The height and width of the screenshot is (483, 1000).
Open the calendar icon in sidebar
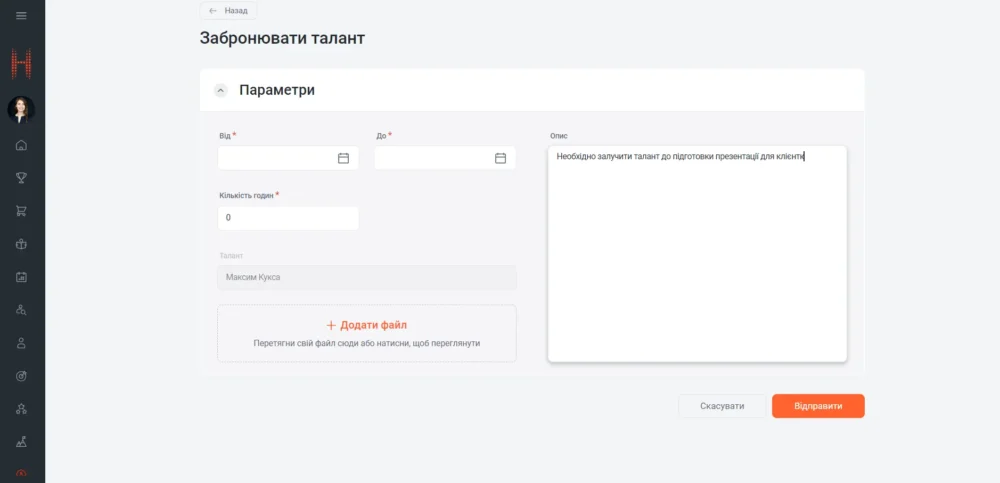pos(22,277)
